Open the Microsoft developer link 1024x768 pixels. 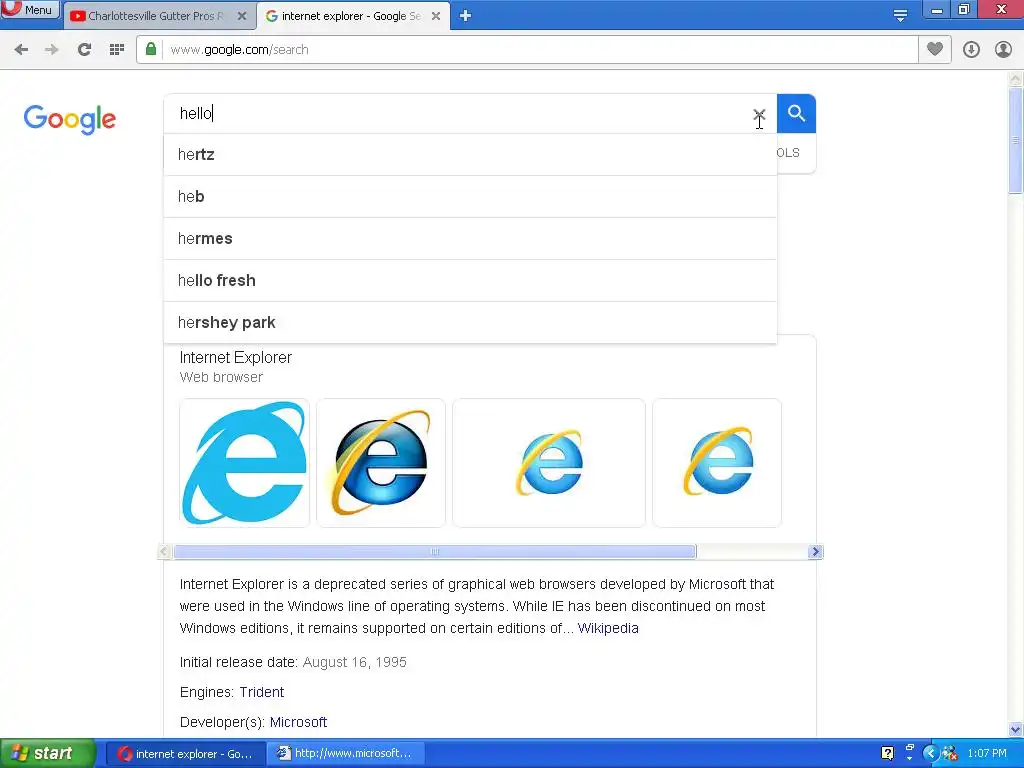(x=298, y=722)
